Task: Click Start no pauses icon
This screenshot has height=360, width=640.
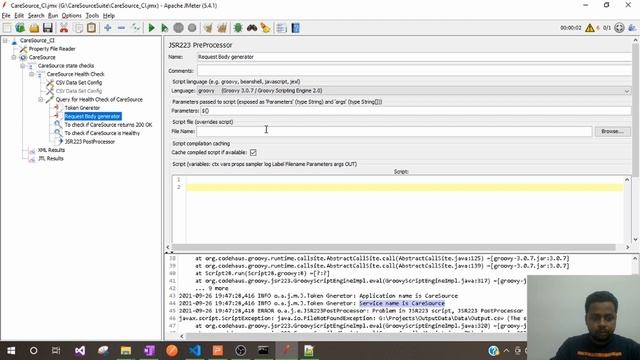Action: [164, 28]
